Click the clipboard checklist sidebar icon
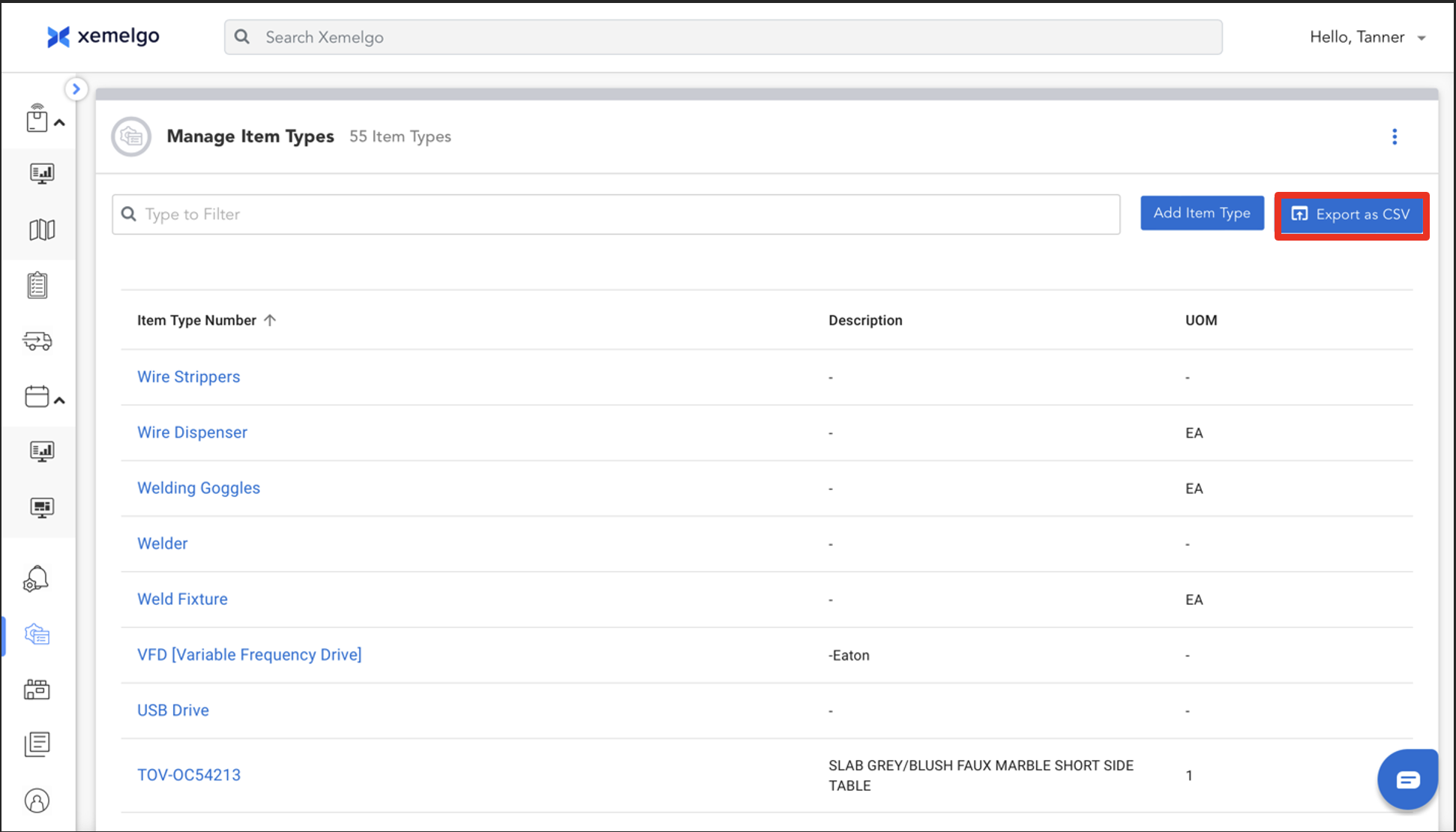The width and height of the screenshot is (1456, 832). click(37, 286)
